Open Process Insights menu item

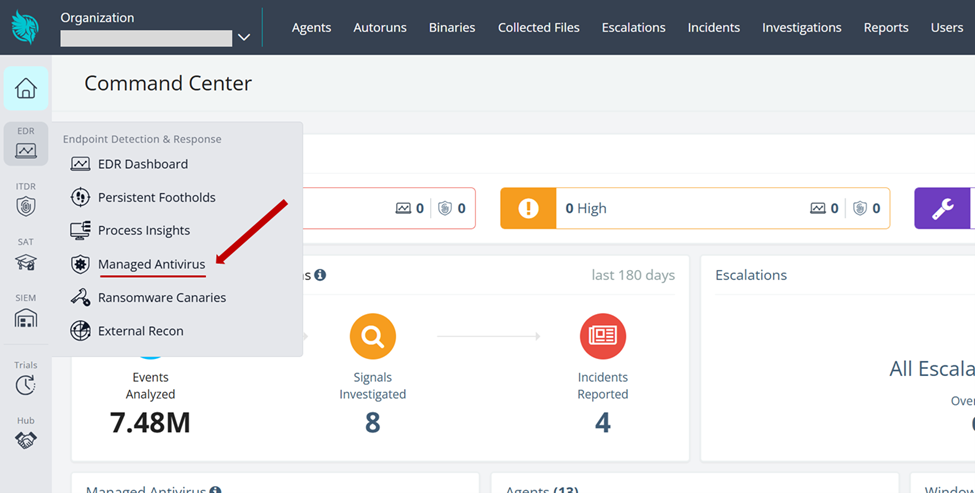point(143,230)
